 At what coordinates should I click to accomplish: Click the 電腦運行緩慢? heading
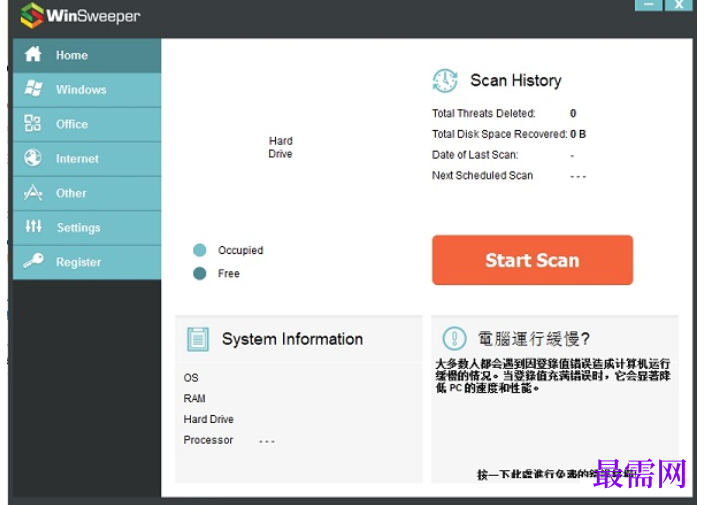533,339
